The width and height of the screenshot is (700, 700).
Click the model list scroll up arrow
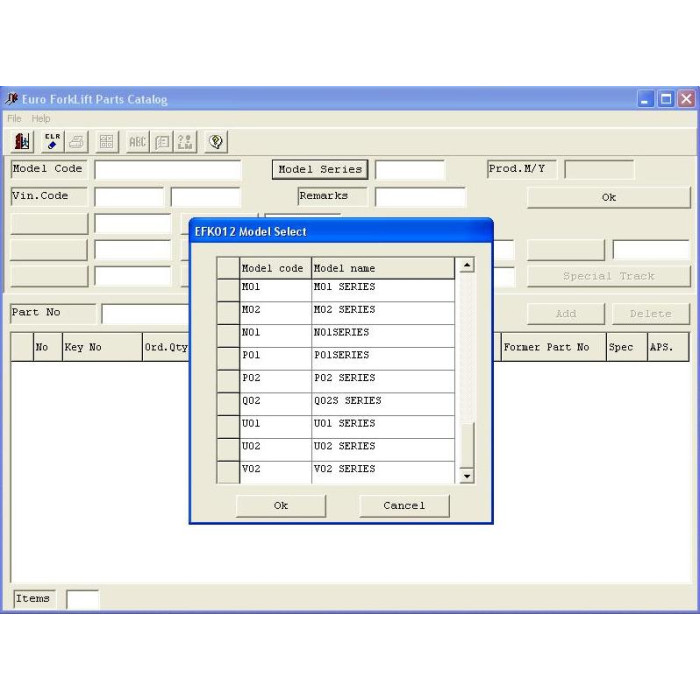467,265
